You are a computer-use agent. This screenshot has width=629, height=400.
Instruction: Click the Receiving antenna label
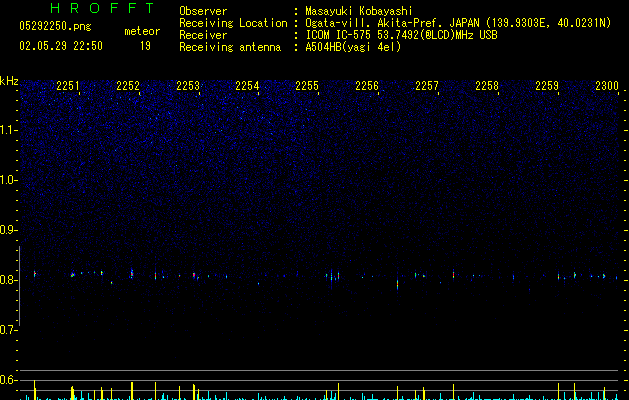230,47
